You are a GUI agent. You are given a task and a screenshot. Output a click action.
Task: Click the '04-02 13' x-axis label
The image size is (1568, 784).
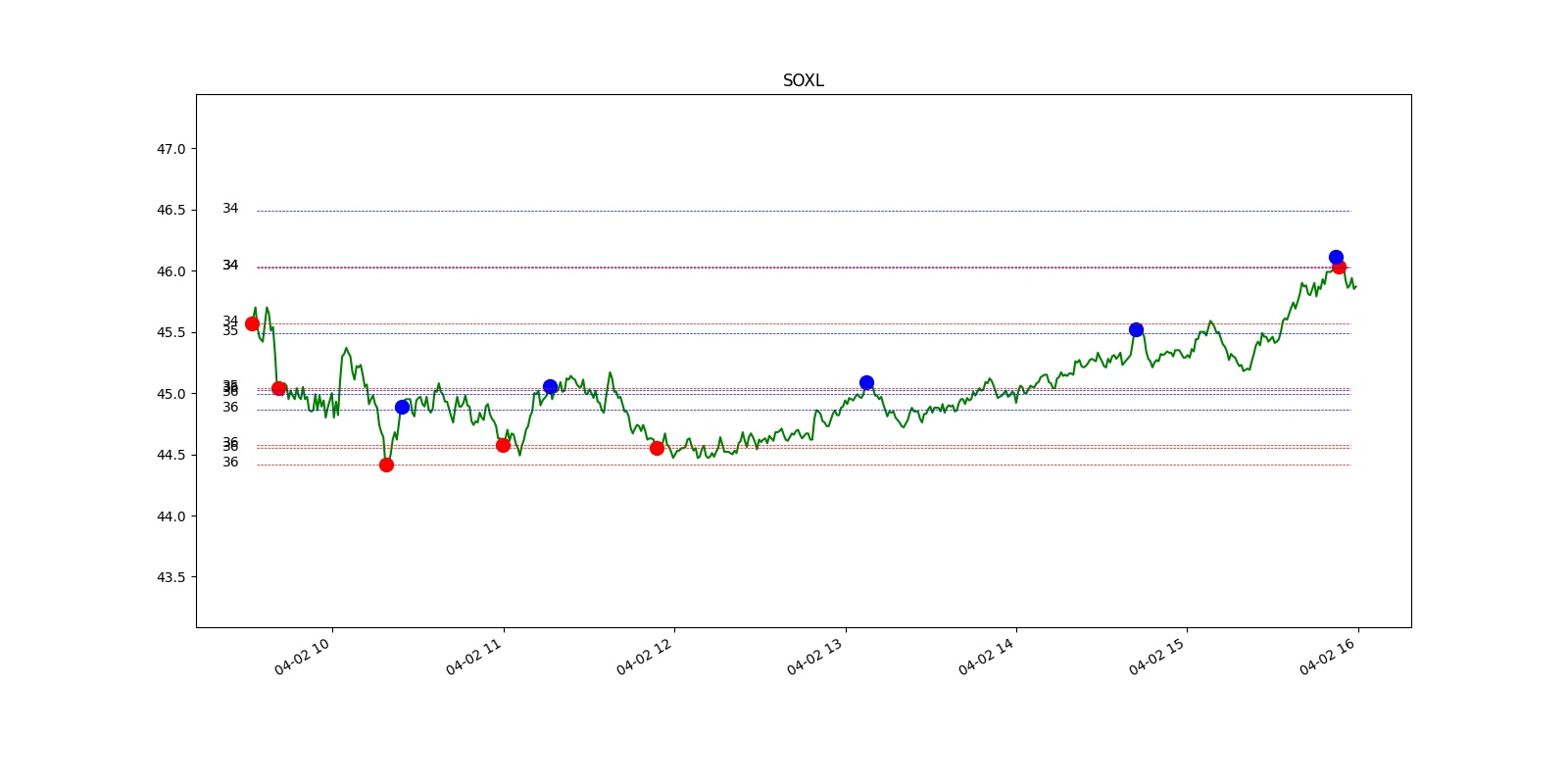(814, 657)
